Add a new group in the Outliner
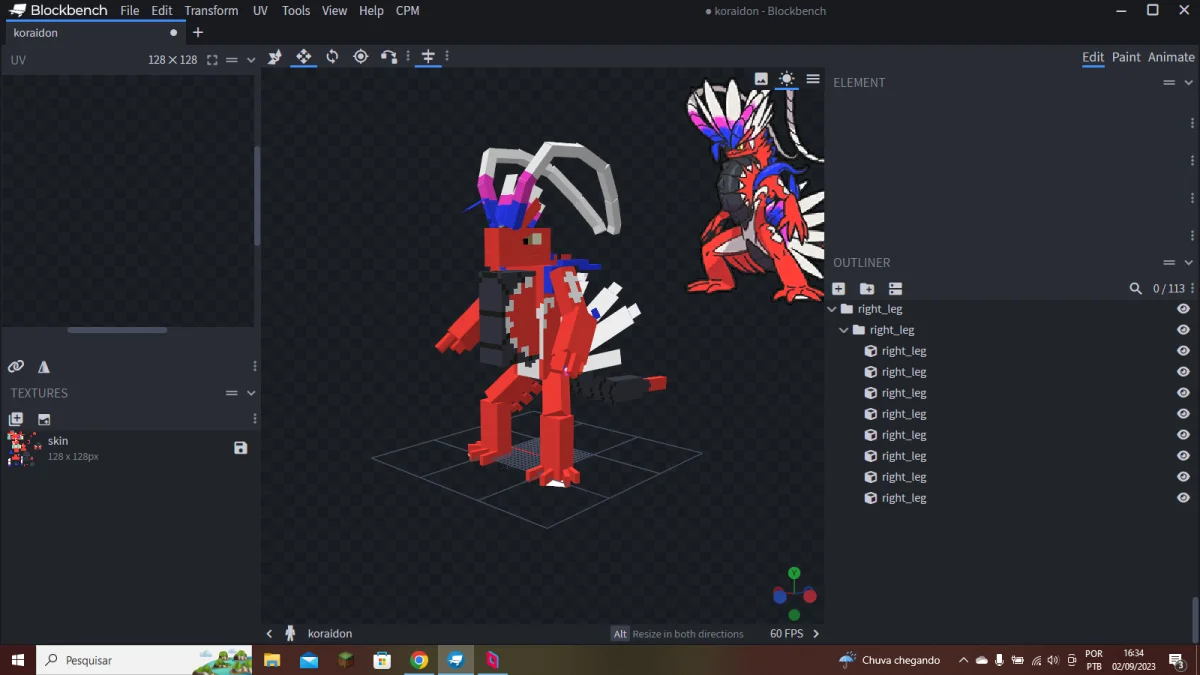Screen dimensions: 1200x675 click(867, 288)
